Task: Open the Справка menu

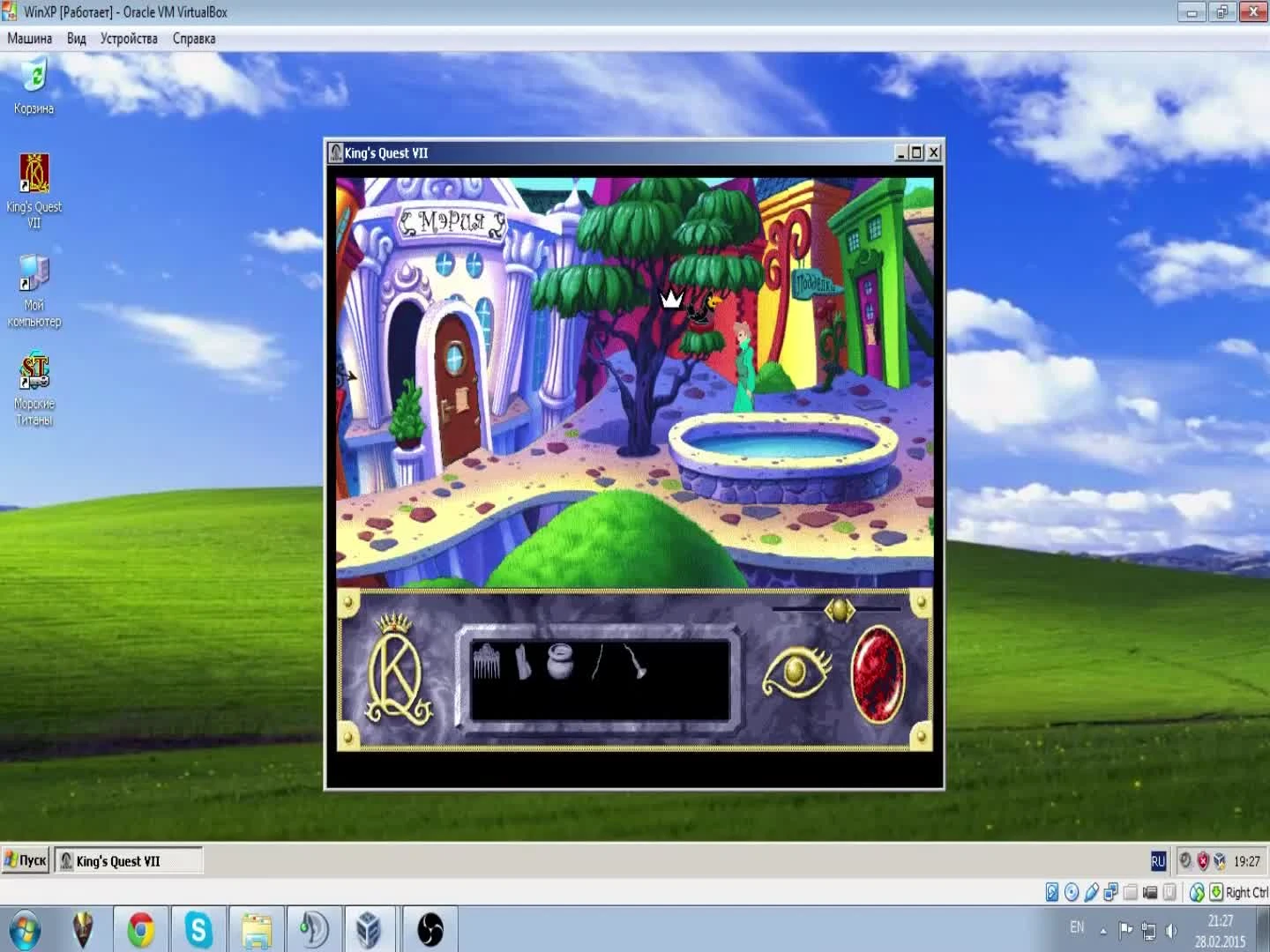Action: tap(194, 39)
